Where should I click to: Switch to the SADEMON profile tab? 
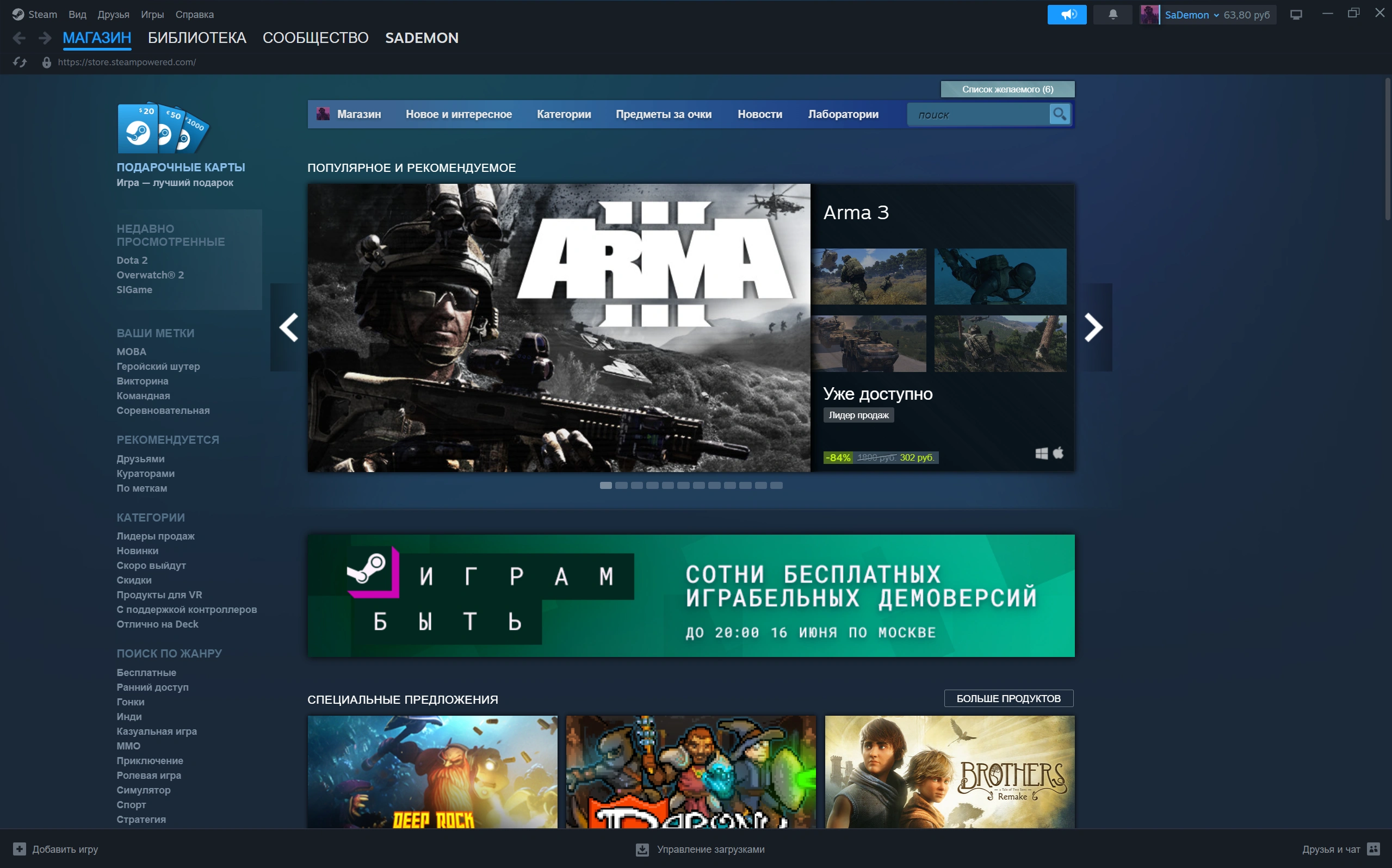(x=422, y=38)
